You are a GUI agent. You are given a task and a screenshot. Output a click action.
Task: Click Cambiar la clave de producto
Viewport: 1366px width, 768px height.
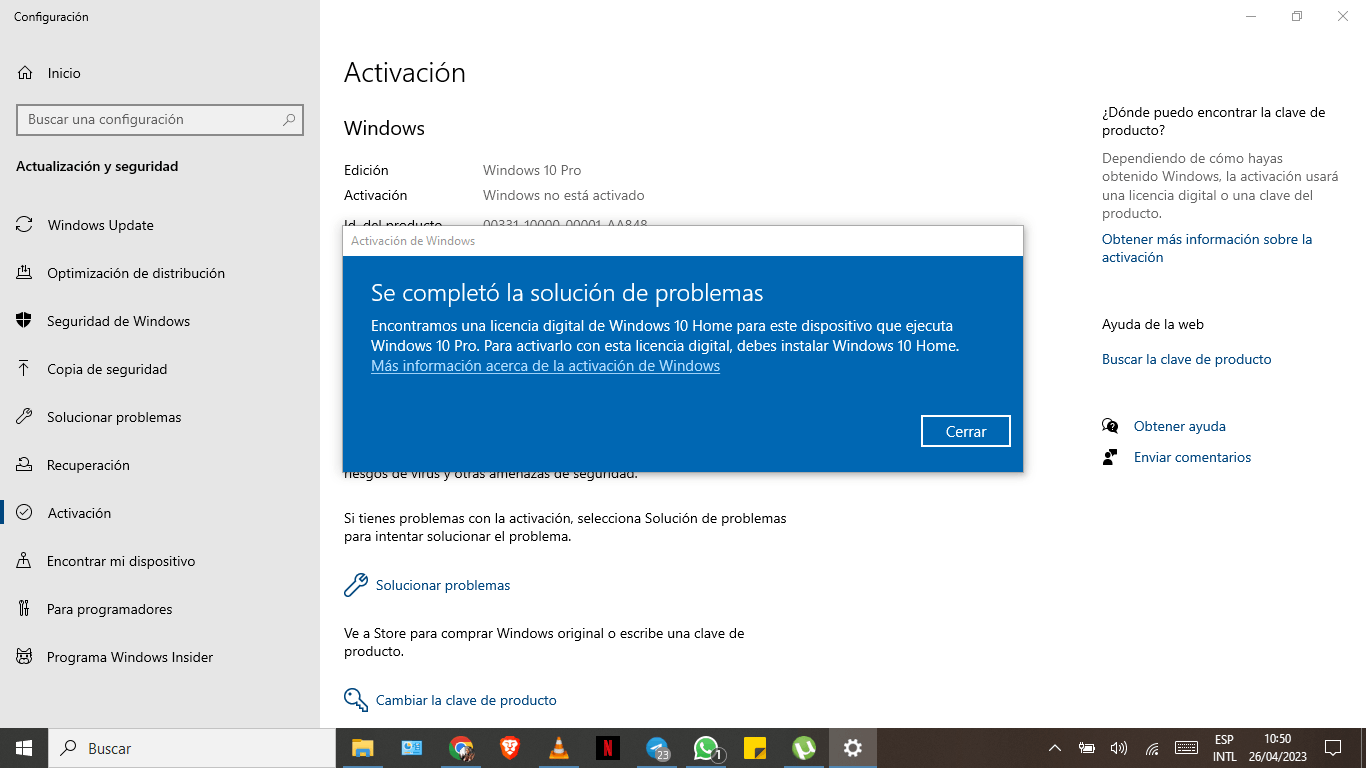pos(450,700)
